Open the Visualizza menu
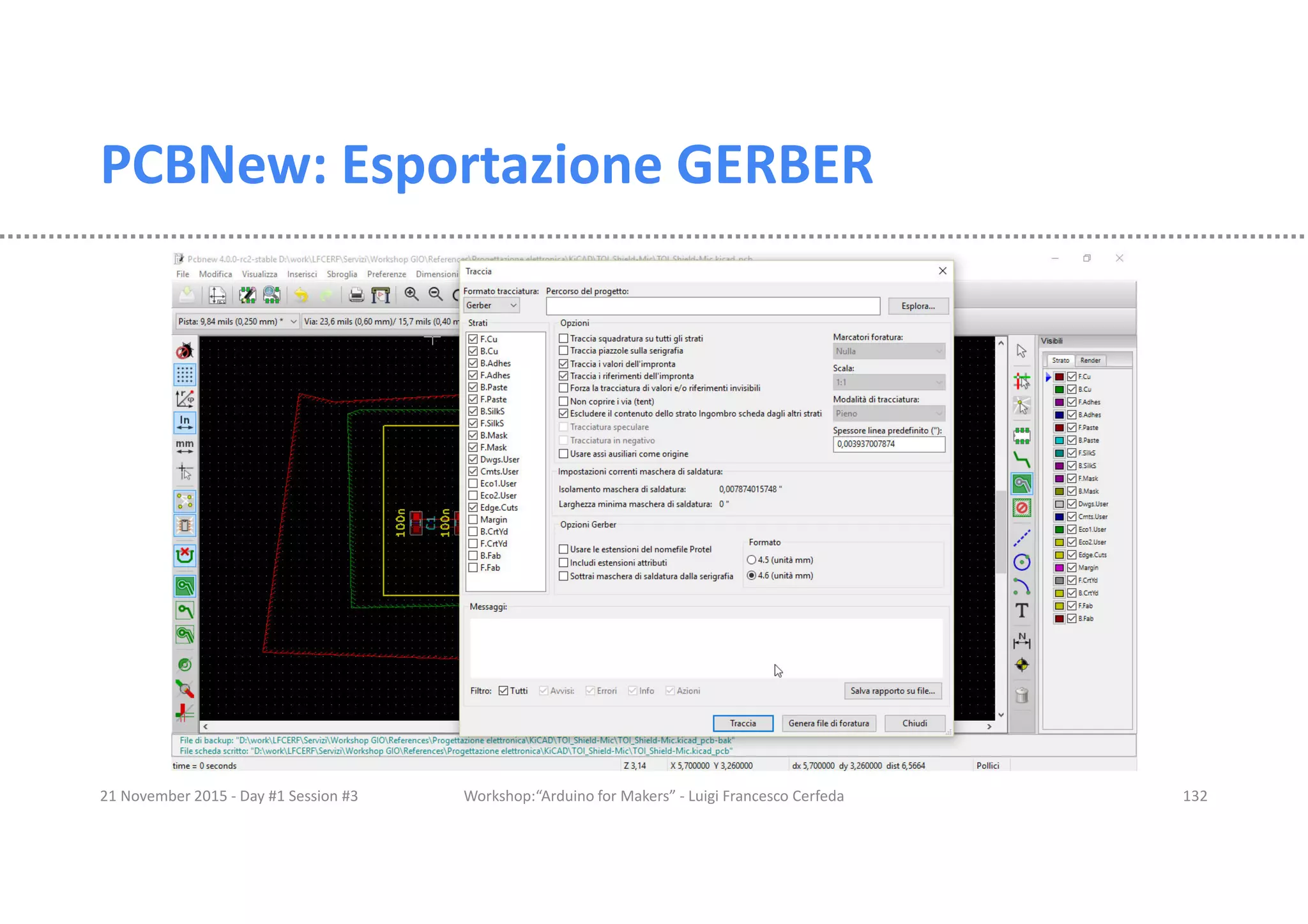 click(x=259, y=274)
